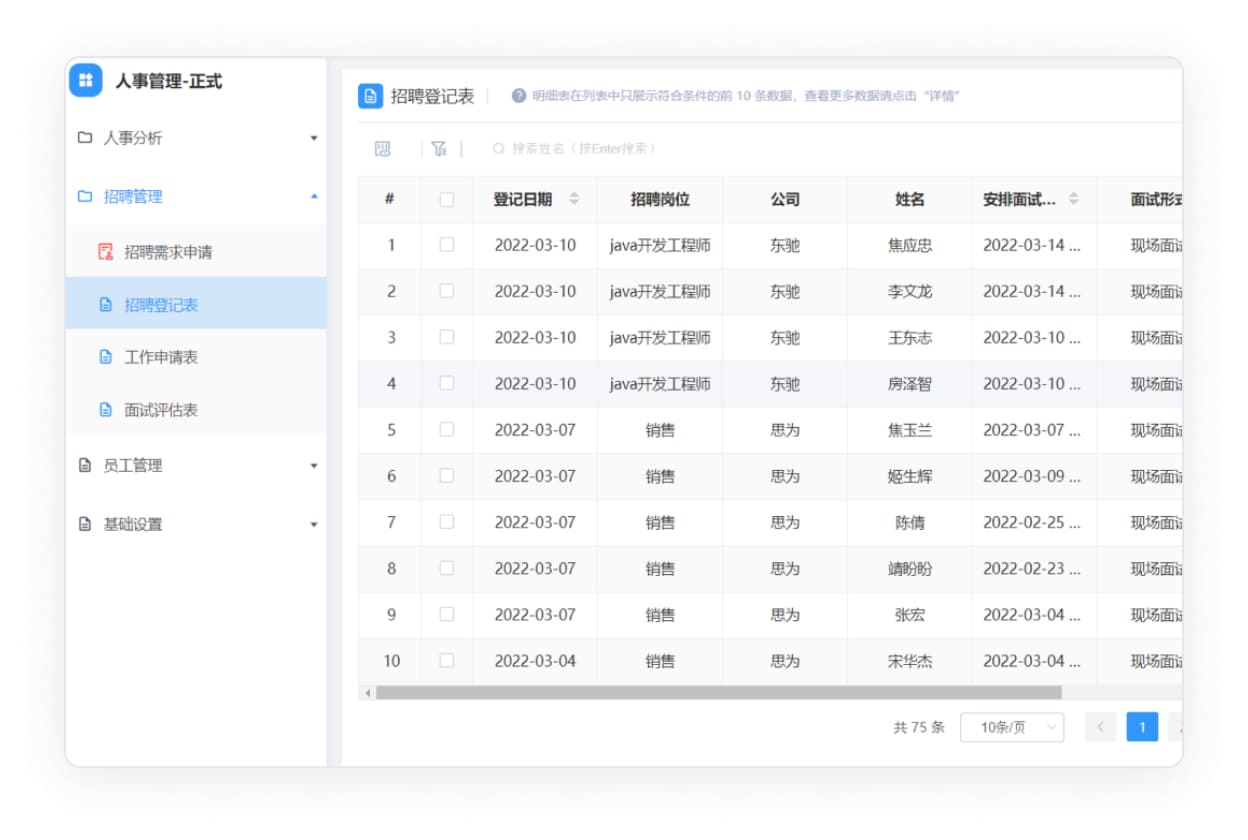Screen dimensions: 1248x840
Task: Click the name cell 王东志
Action: pos(910,337)
